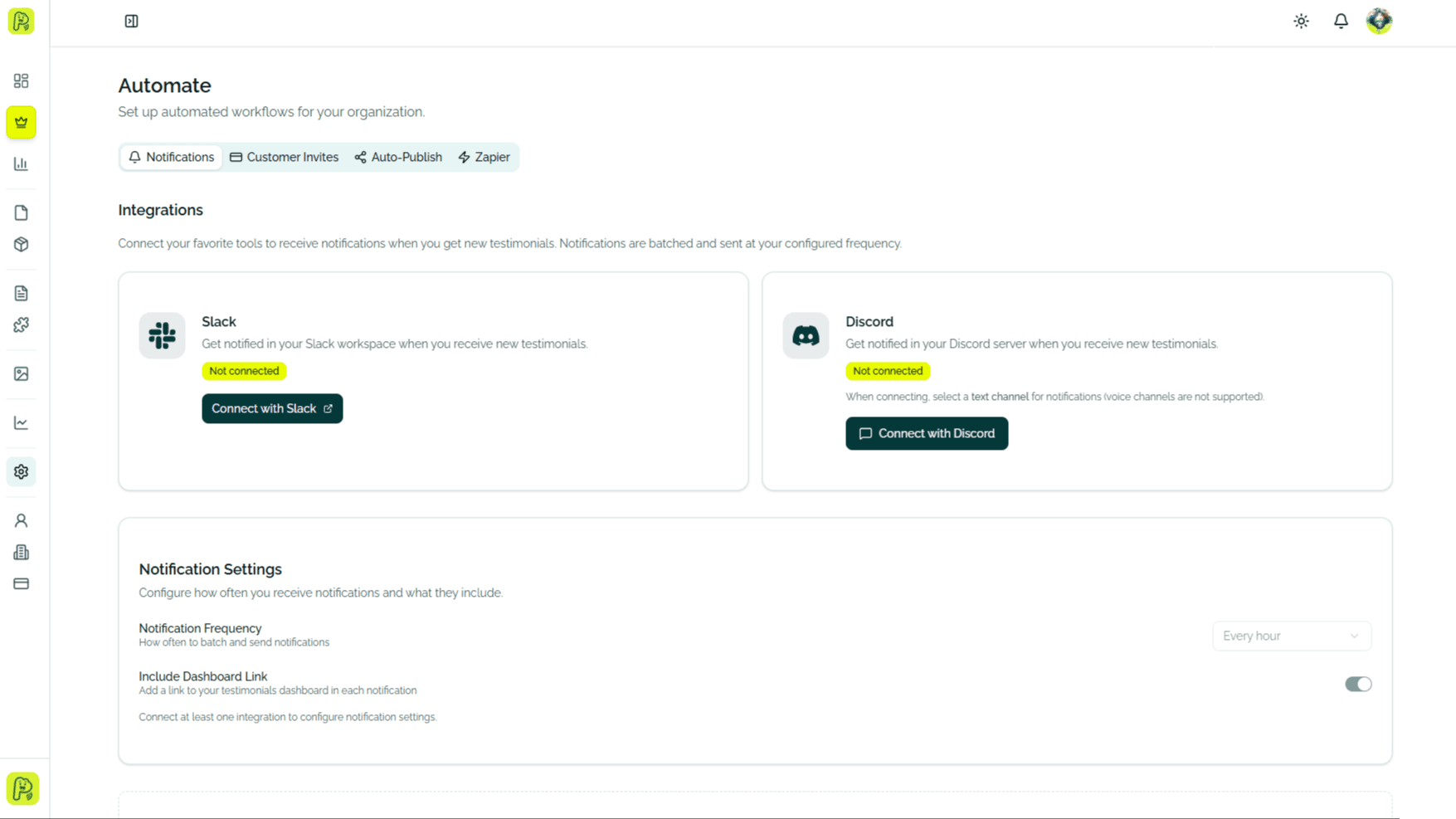
Task: Click the Discord text channel hint
Action: click(1054, 397)
